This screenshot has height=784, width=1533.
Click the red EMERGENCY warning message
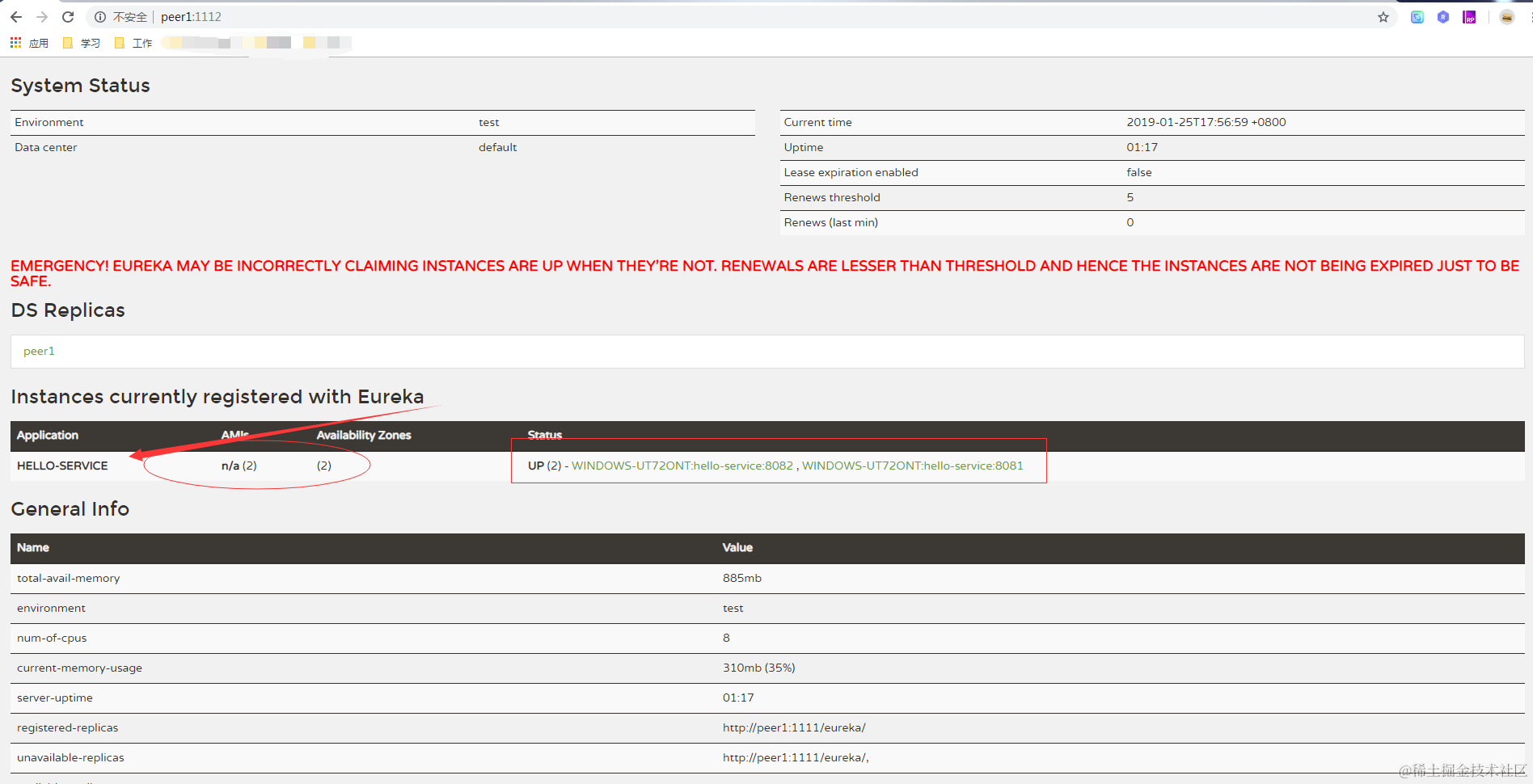click(x=765, y=273)
